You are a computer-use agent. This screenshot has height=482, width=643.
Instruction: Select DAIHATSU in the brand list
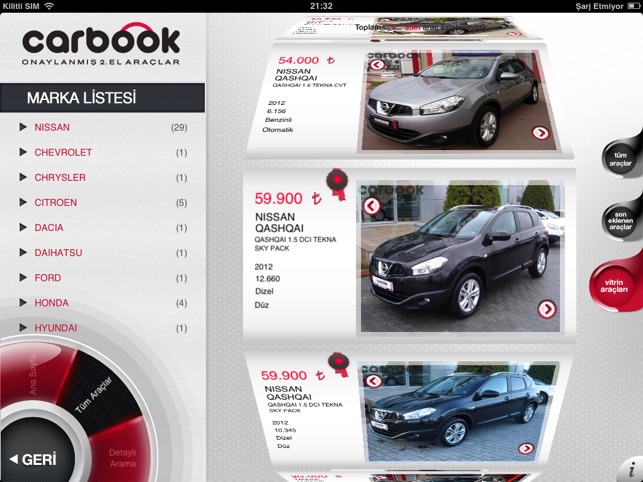58,253
